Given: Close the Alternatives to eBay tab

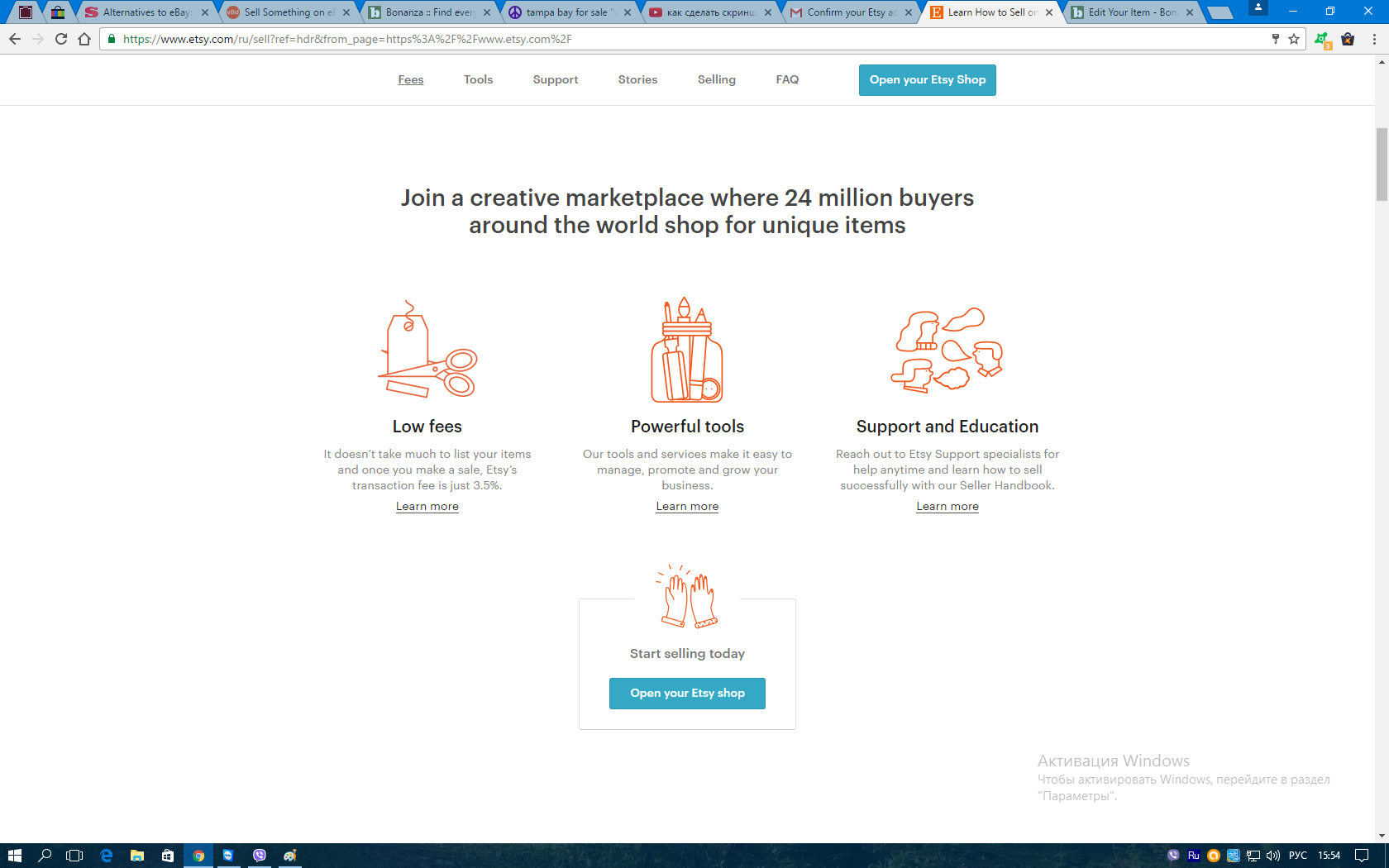Looking at the screenshot, I should point(205,12).
